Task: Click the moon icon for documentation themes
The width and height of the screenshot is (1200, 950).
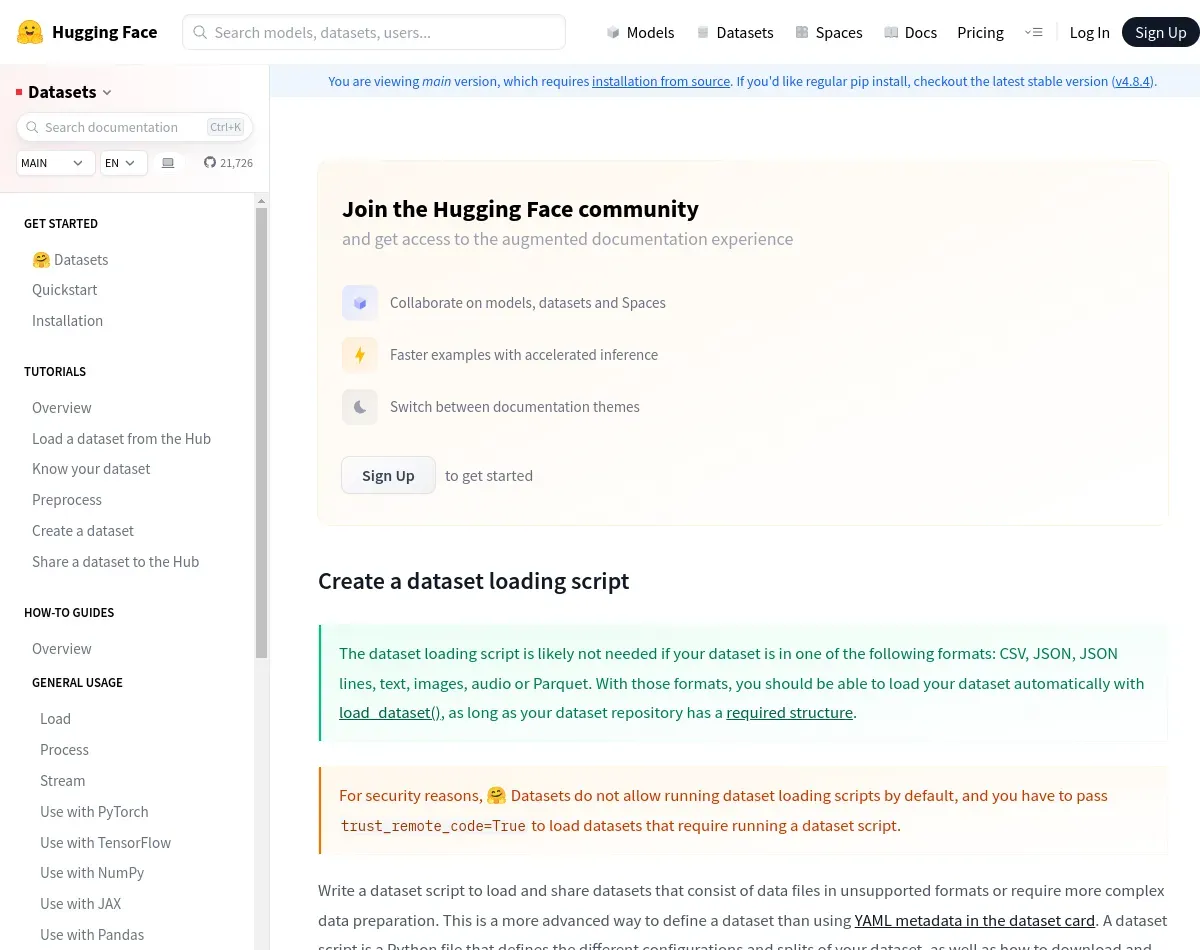Action: tap(360, 407)
